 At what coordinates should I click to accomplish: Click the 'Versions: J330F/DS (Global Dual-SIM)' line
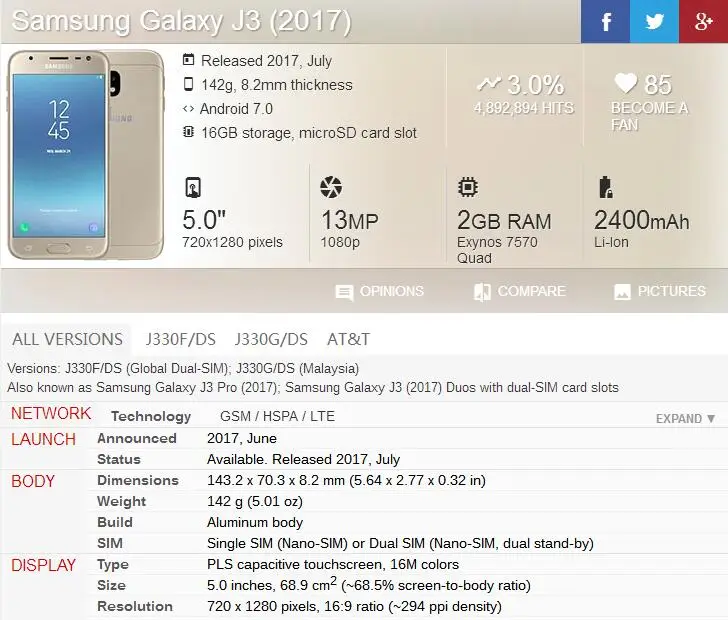pos(183,369)
